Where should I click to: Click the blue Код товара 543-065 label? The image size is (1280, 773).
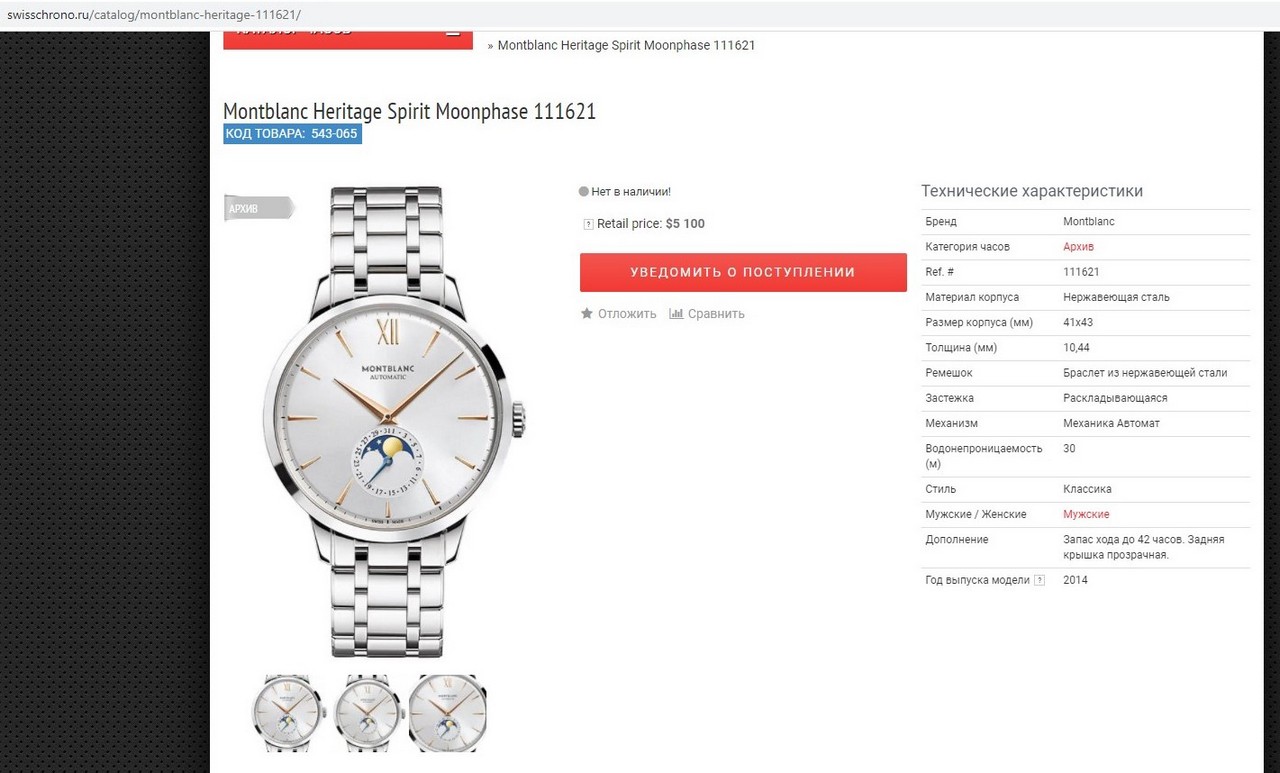pos(292,134)
